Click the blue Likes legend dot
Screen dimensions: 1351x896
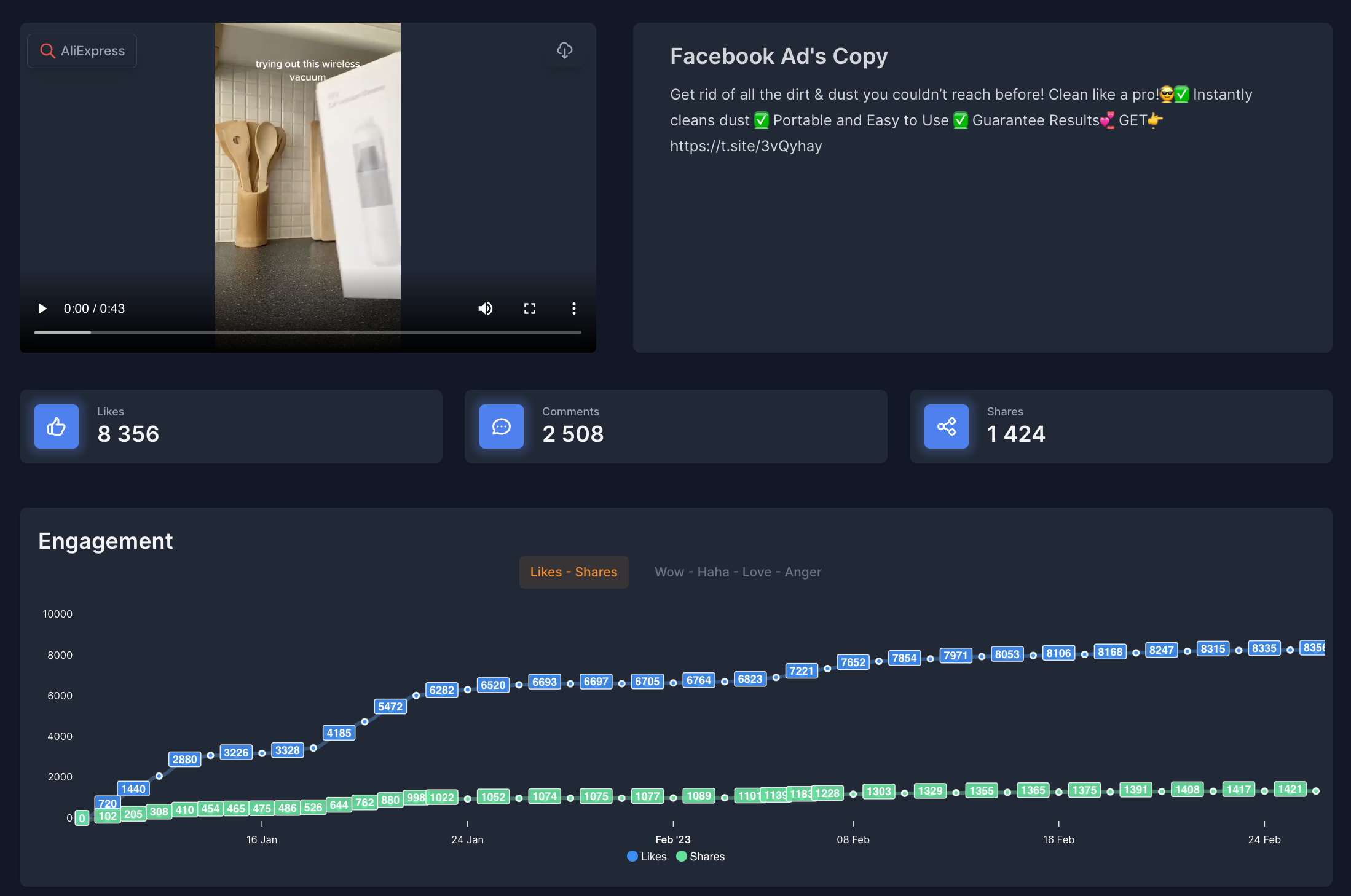click(632, 856)
